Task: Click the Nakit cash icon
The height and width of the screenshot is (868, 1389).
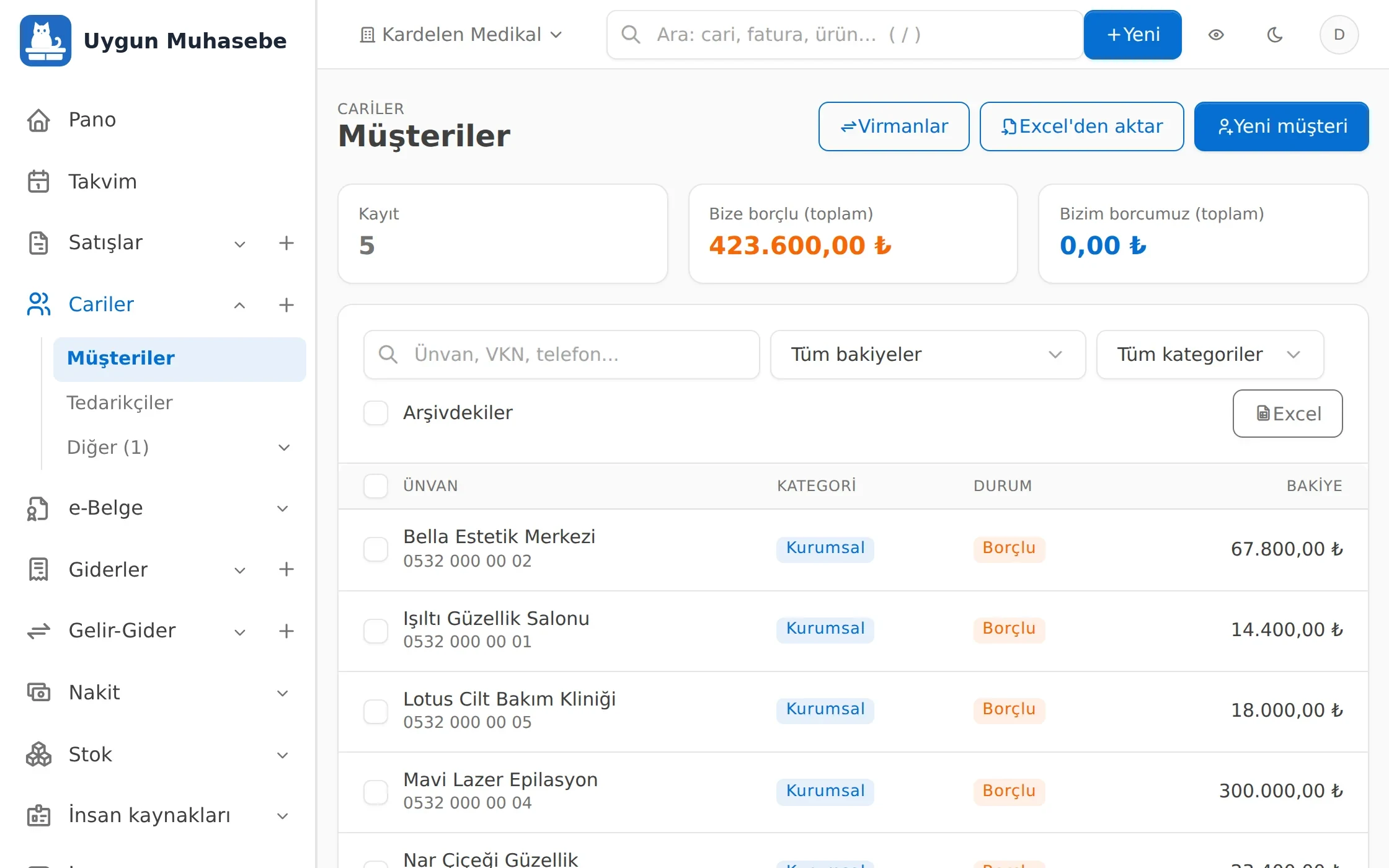Action: point(38,692)
